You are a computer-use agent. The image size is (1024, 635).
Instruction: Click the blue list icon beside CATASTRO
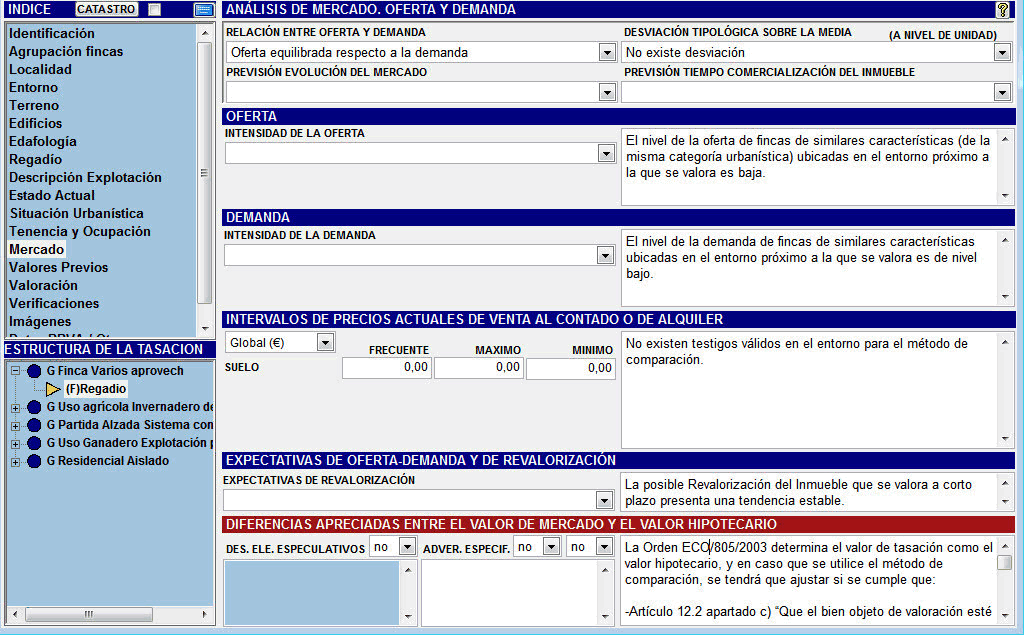click(204, 9)
